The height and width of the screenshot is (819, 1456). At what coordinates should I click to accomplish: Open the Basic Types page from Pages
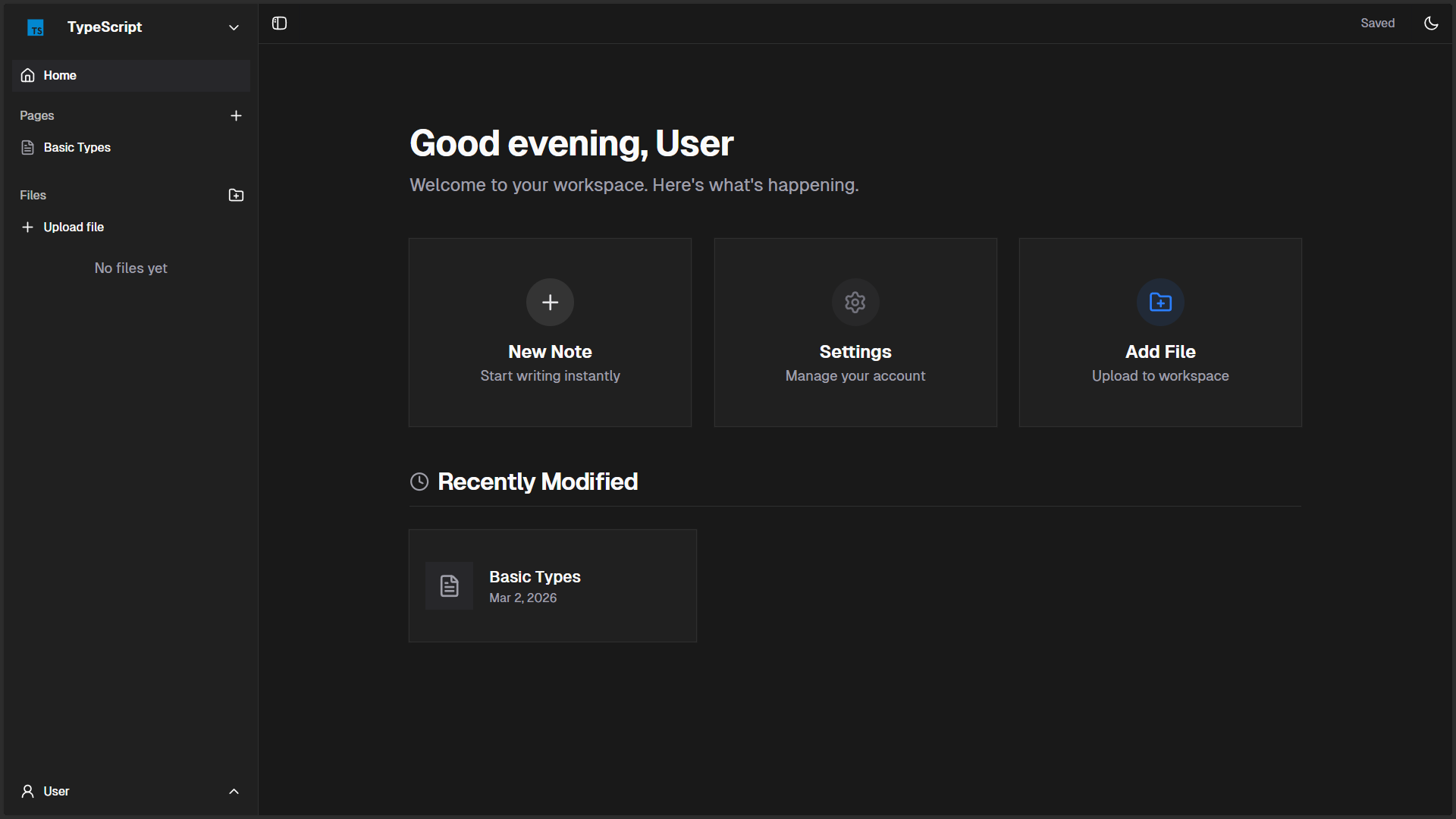[77, 147]
